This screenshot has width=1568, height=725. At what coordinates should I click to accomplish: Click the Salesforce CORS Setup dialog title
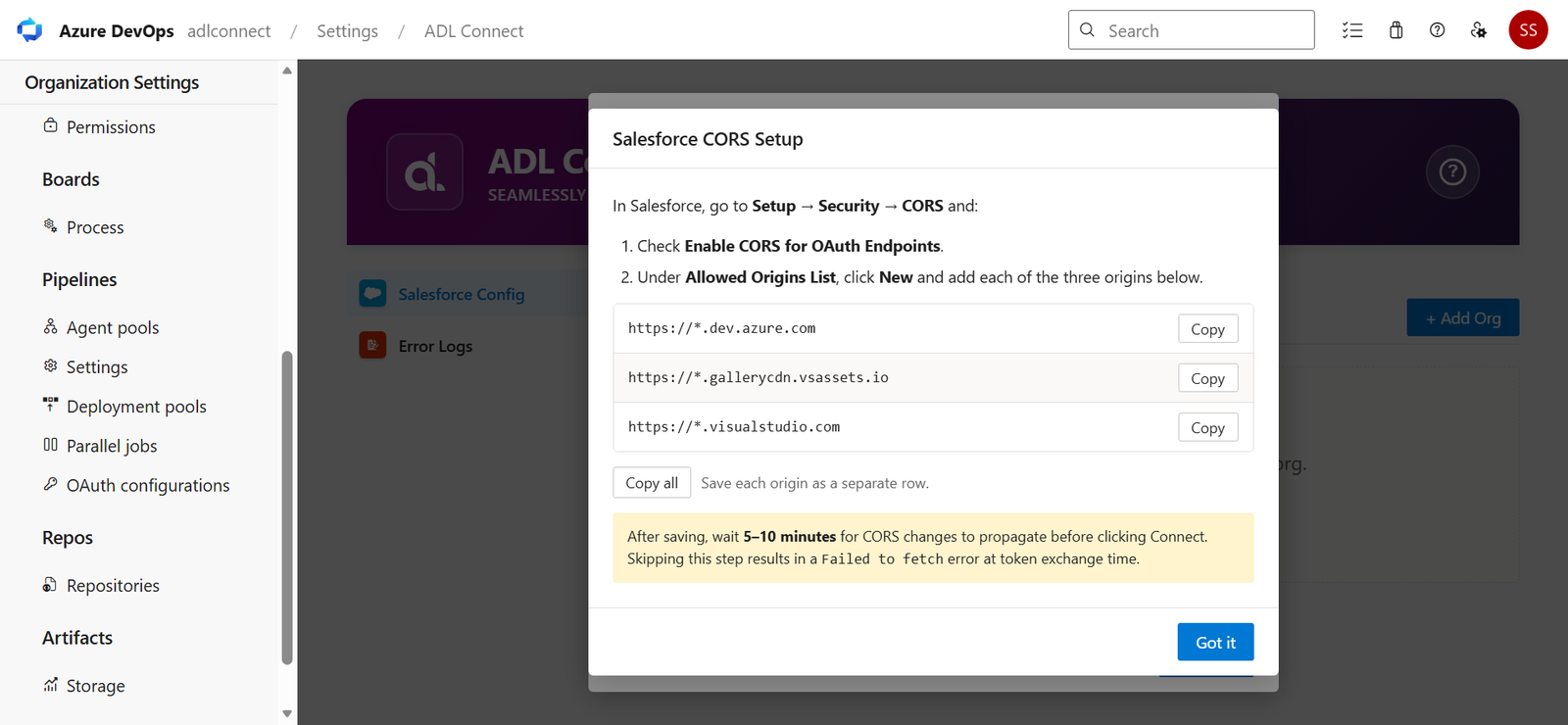point(708,139)
